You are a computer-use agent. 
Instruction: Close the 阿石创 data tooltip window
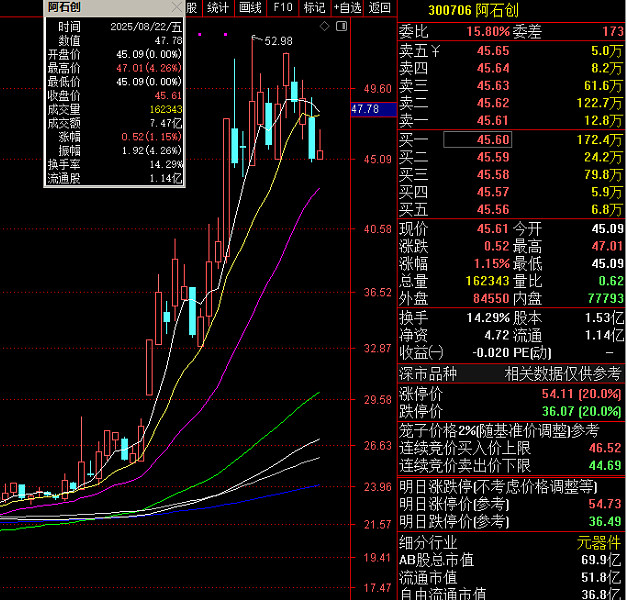pos(177,7)
